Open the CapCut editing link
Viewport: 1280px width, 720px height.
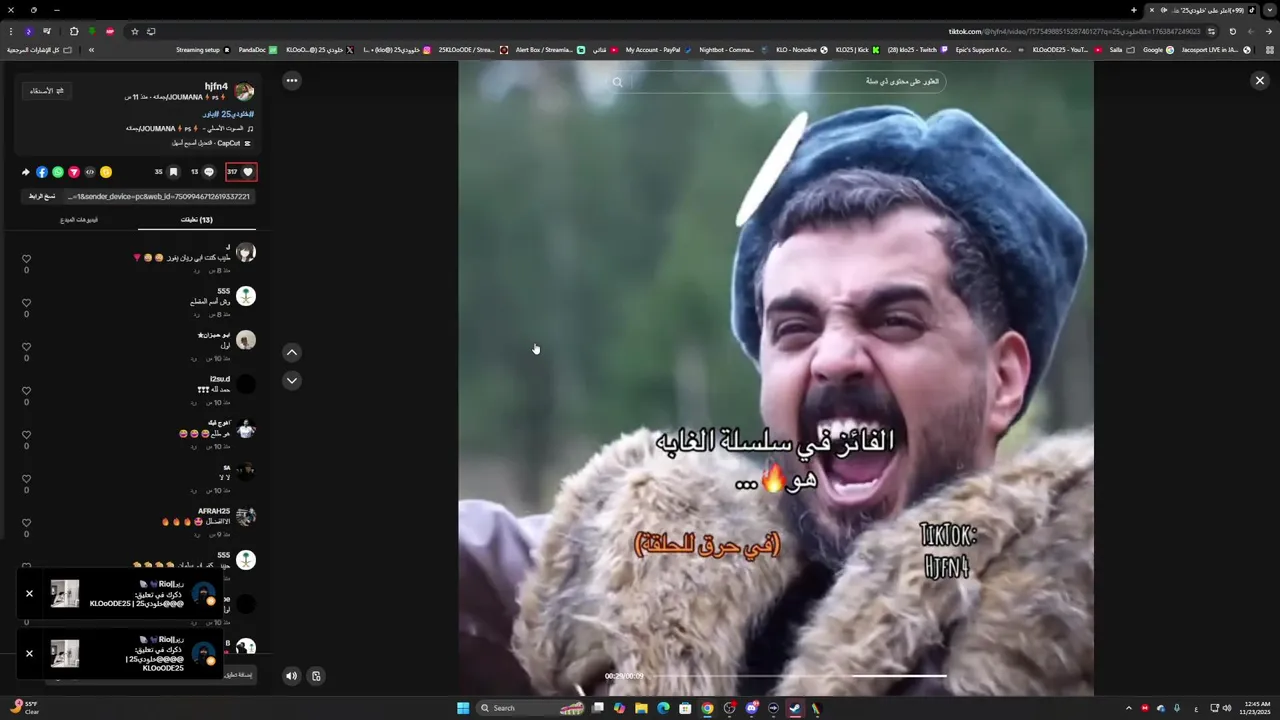[210, 143]
